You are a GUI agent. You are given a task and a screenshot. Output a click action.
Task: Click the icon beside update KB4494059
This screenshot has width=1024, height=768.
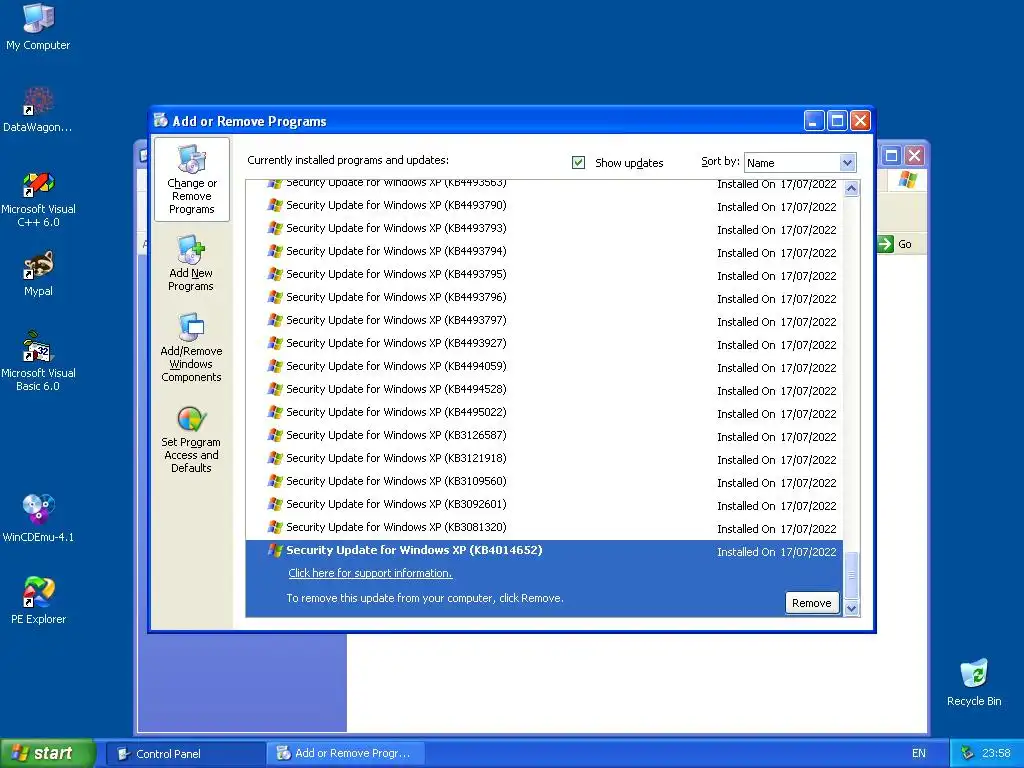tap(275, 366)
